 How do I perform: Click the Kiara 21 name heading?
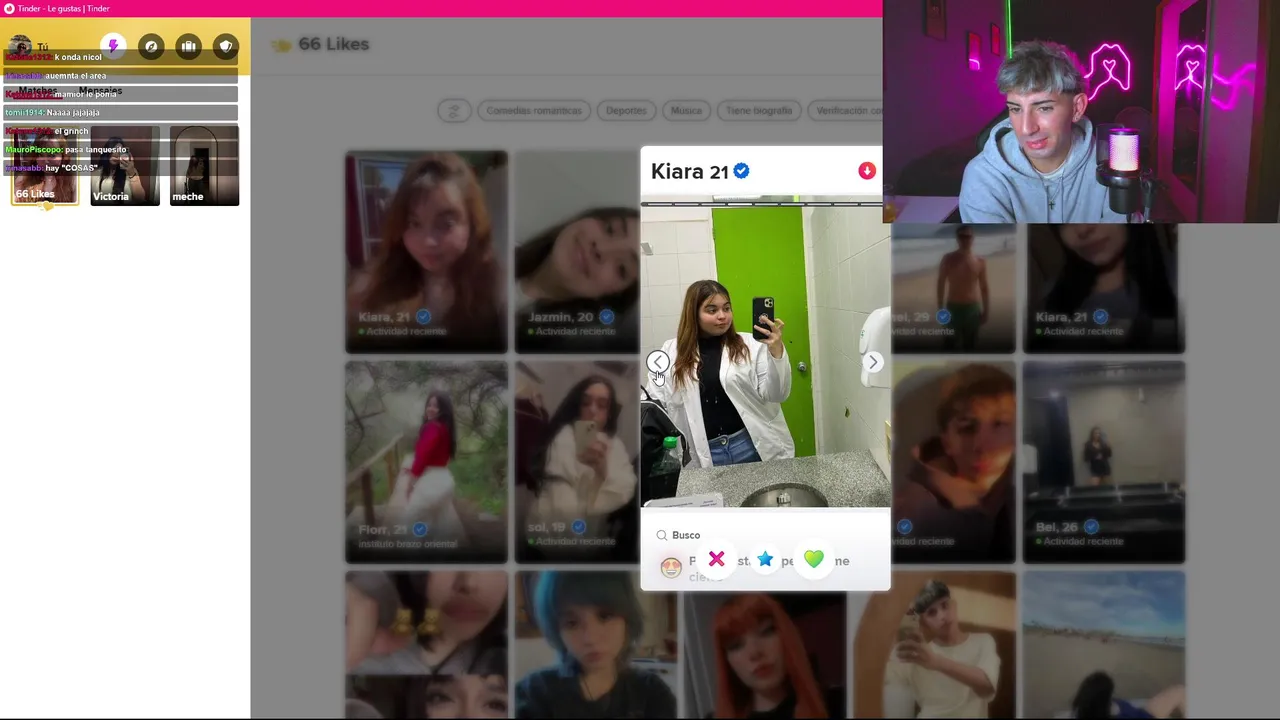pyautogui.click(x=689, y=171)
